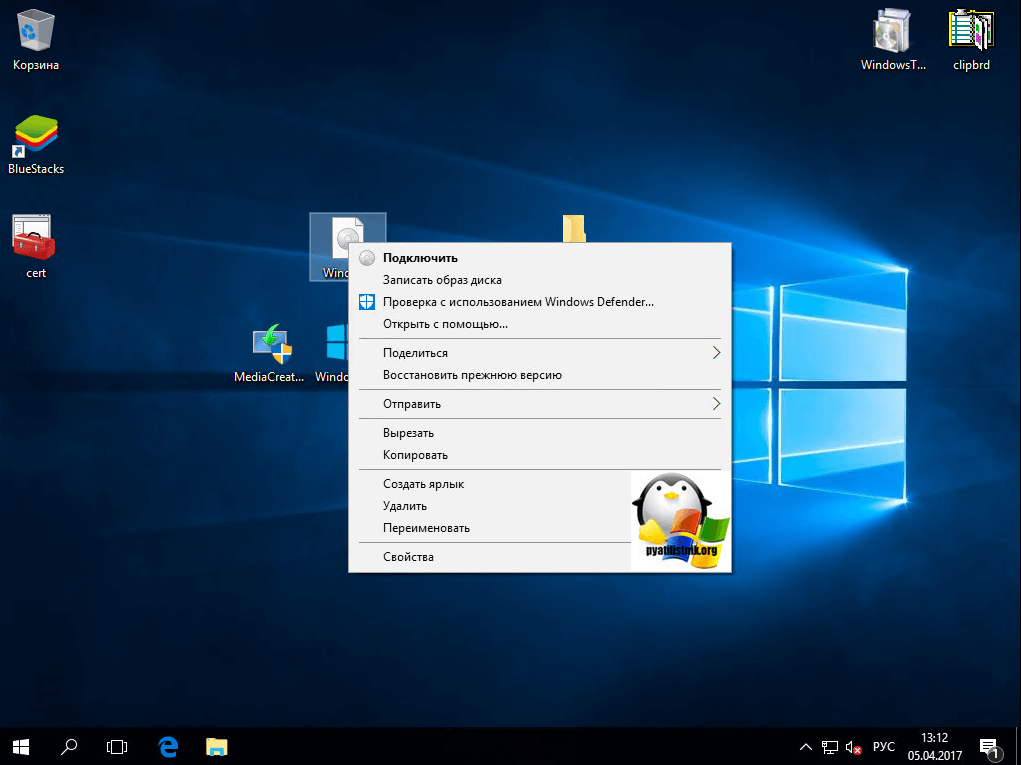Select Записать образ диска menu entry
Screen dimensions: 1021x765
point(442,280)
